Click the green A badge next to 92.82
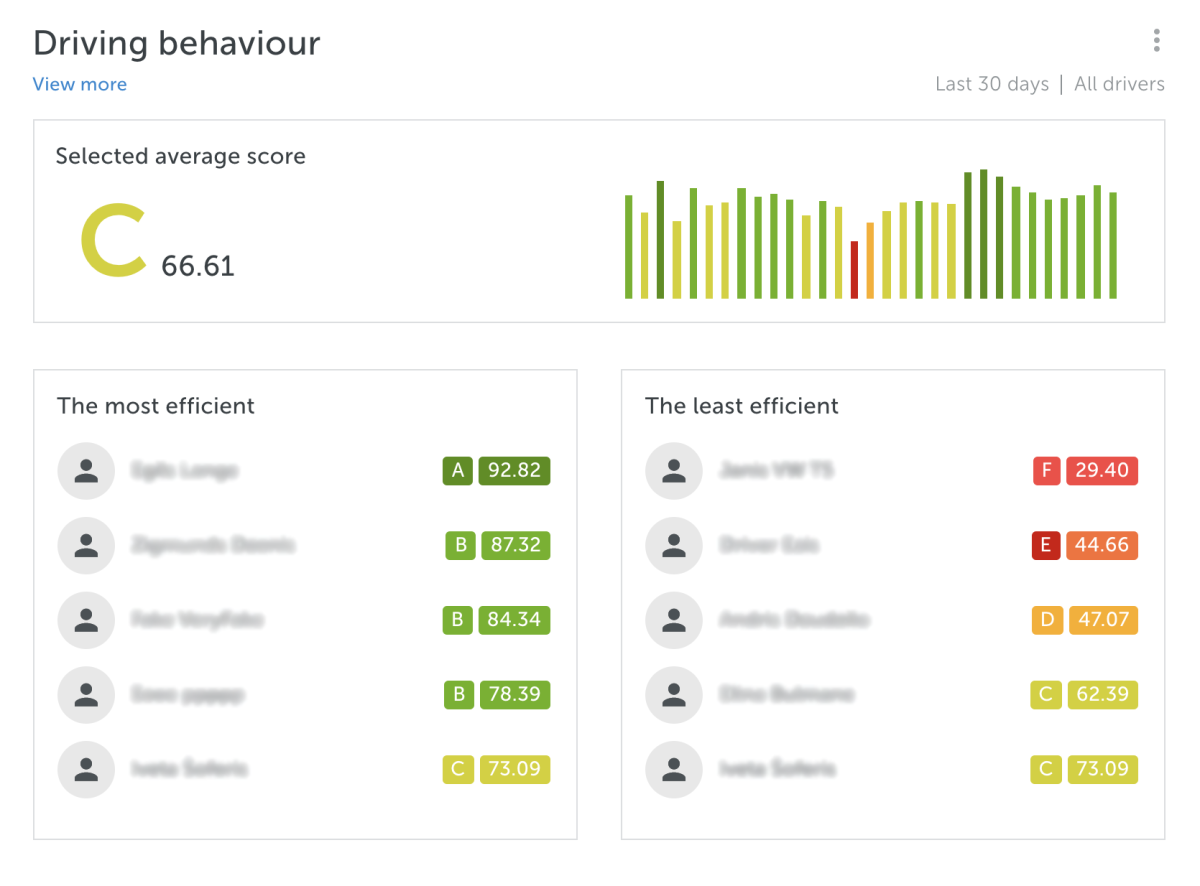The height and width of the screenshot is (886, 1200). click(x=457, y=470)
